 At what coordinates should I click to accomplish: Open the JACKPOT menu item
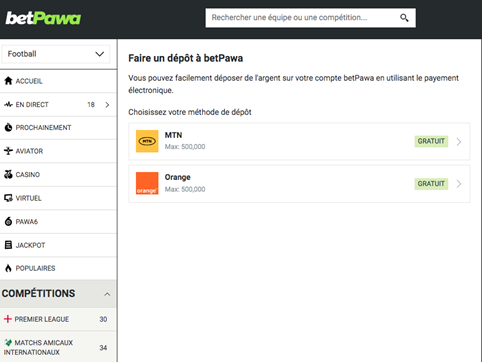(x=58, y=245)
